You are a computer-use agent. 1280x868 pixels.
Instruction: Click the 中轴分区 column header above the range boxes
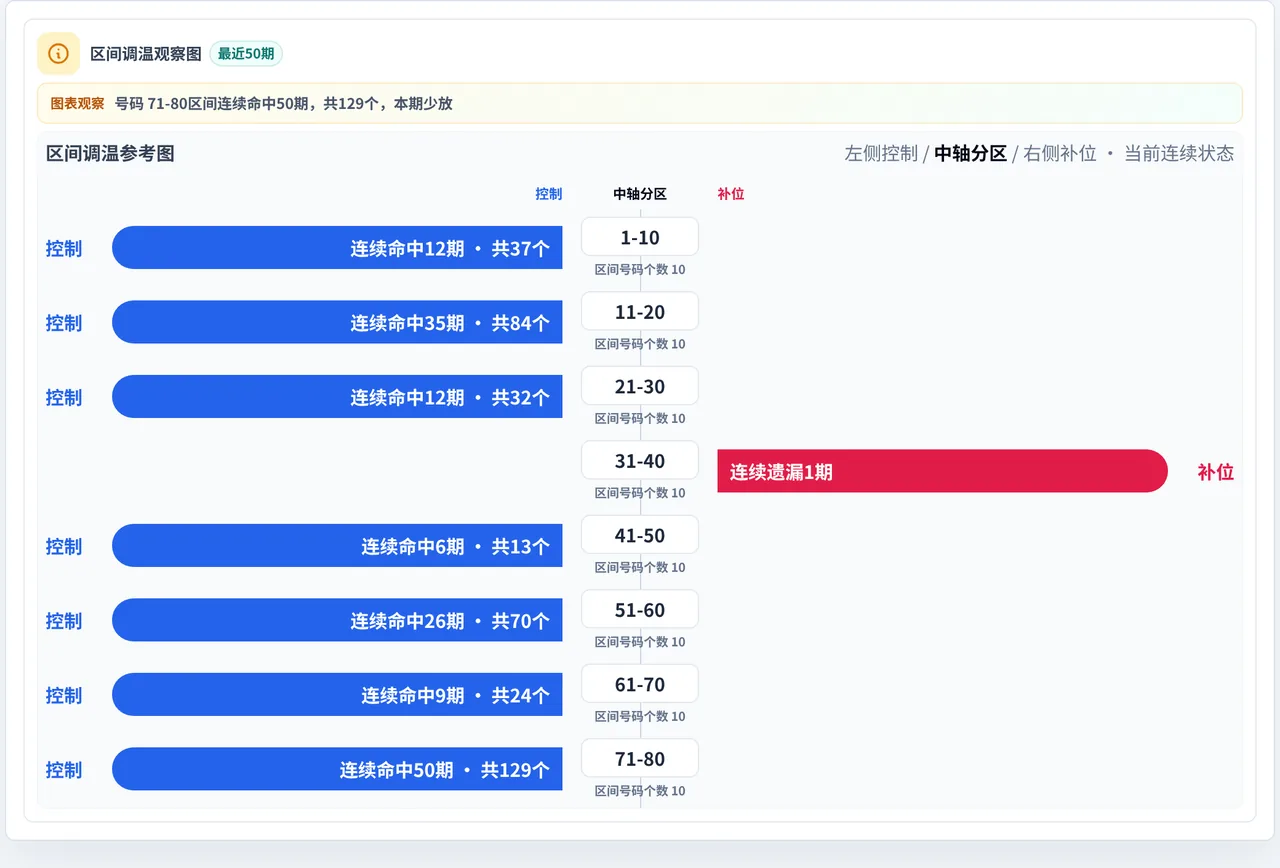[640, 194]
